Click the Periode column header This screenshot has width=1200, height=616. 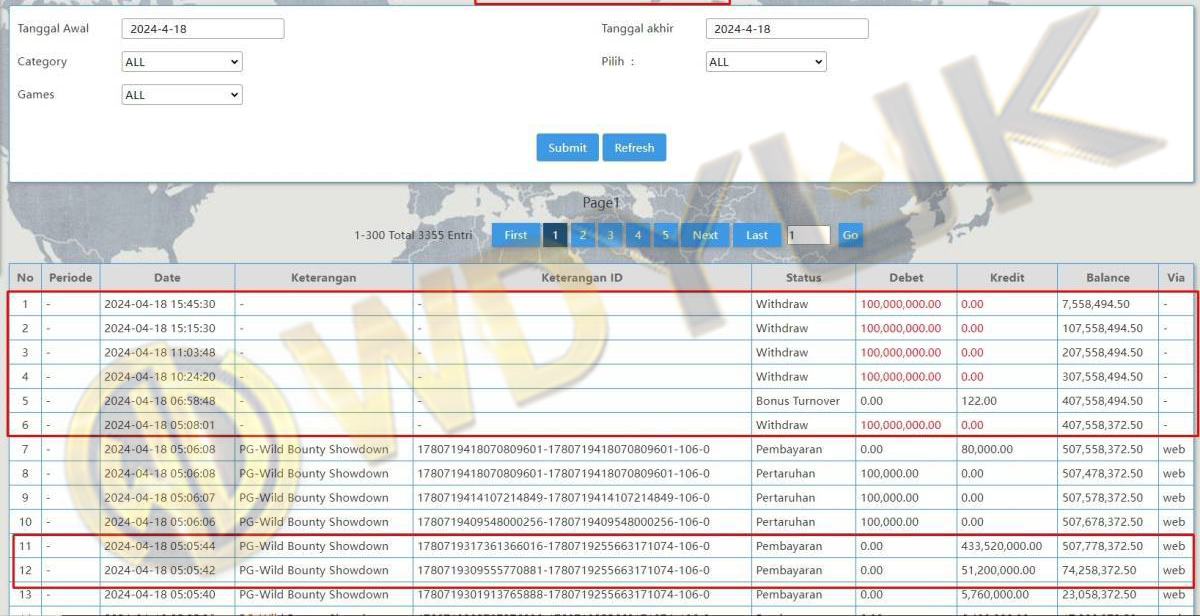[70, 278]
